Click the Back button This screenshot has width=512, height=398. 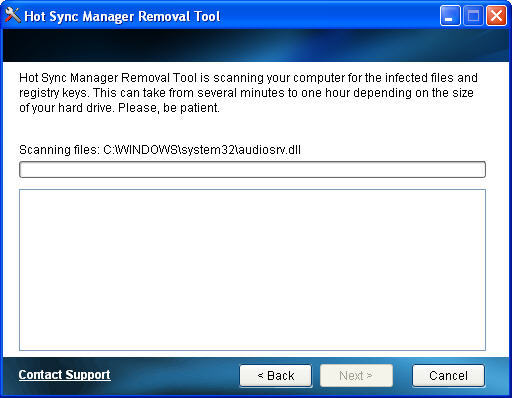[276, 376]
